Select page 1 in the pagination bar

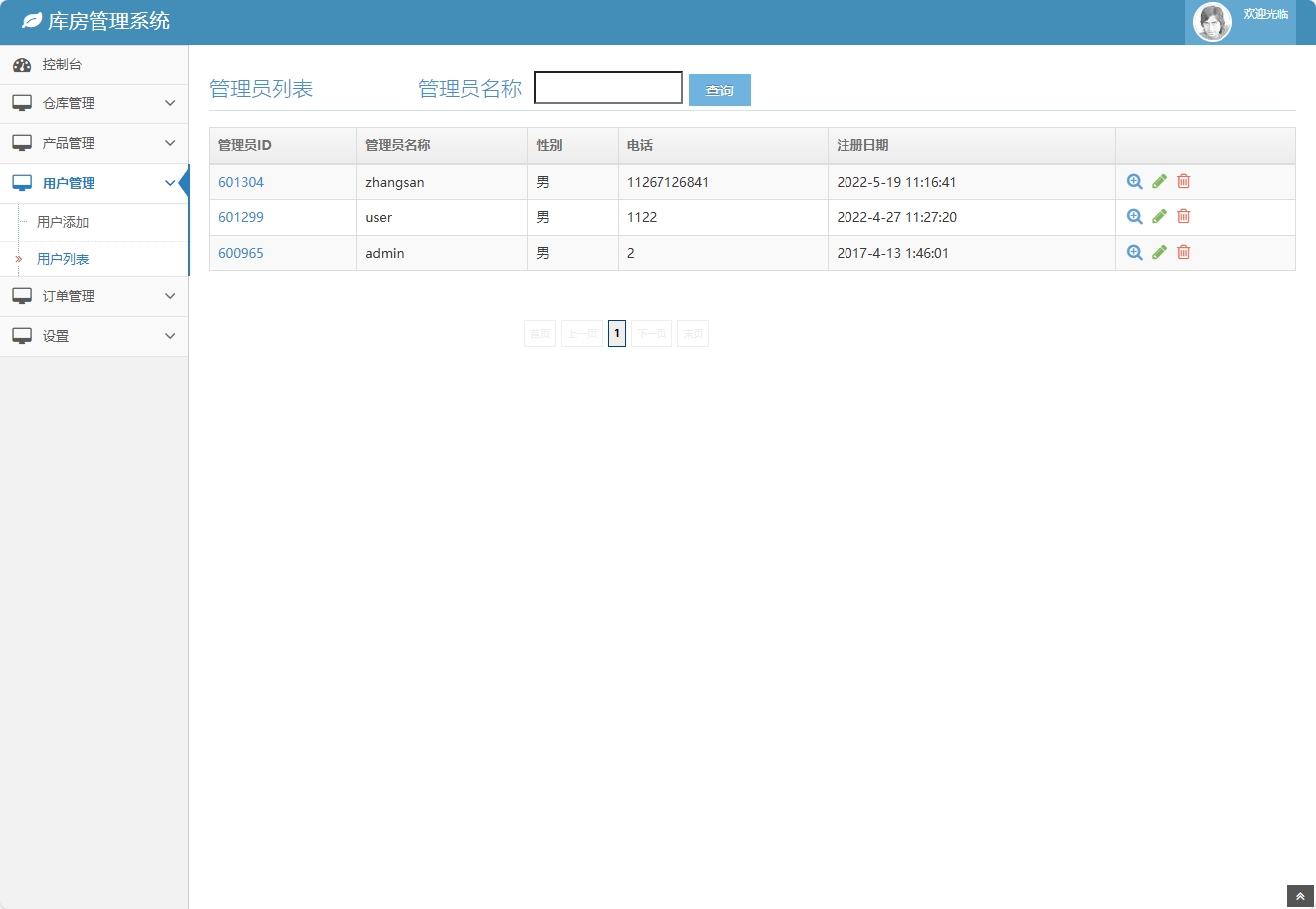617,333
